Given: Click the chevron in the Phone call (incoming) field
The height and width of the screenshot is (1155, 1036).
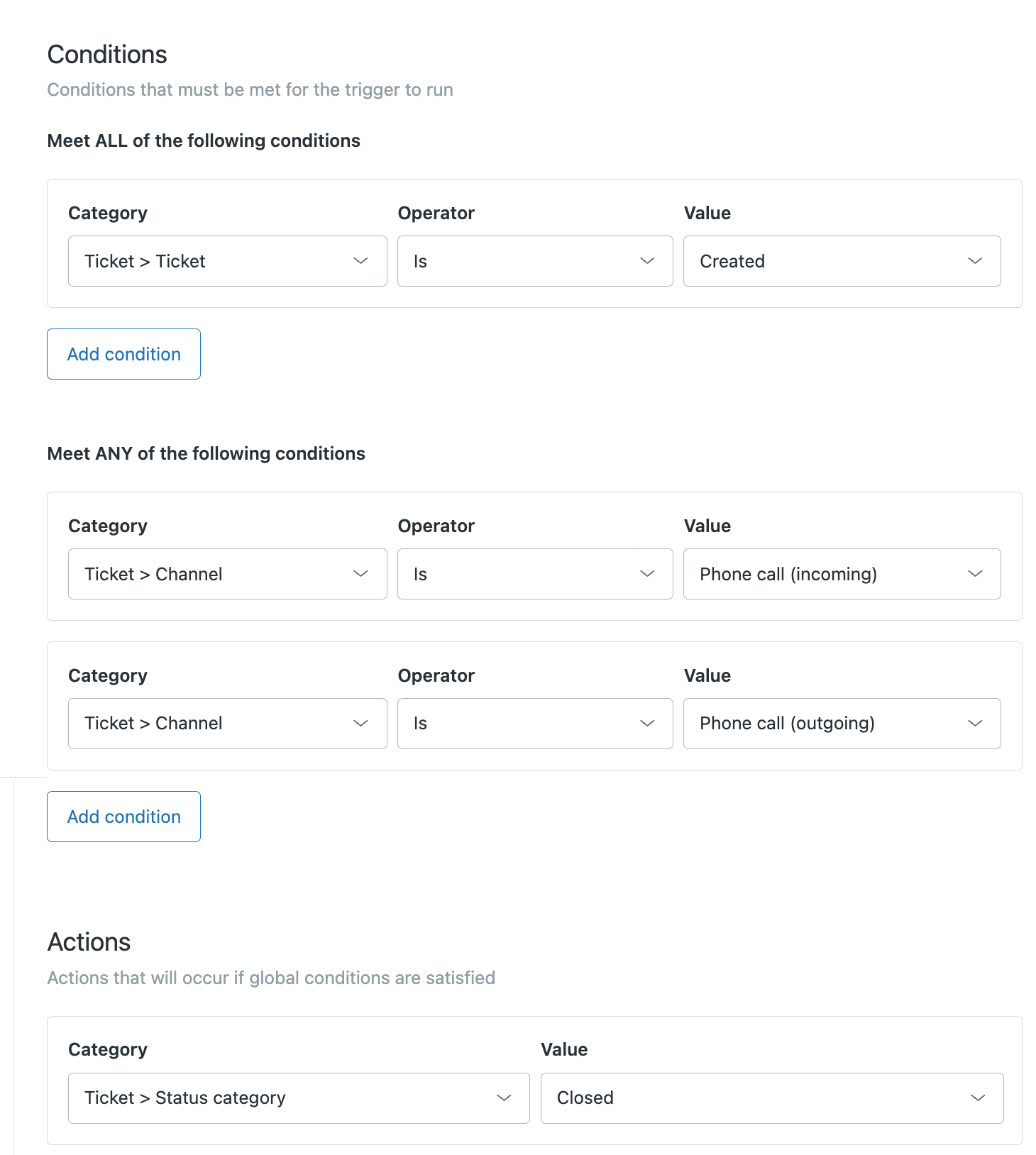Looking at the screenshot, I should [x=976, y=574].
